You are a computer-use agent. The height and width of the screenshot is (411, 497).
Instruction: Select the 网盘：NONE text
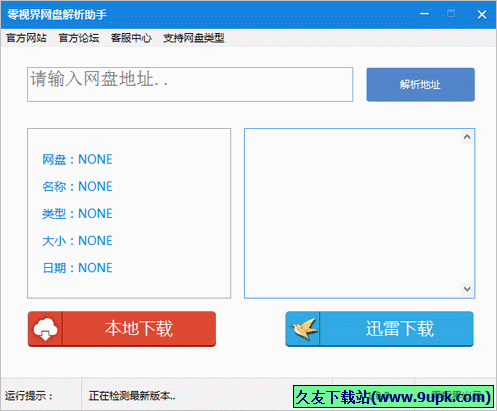(x=77, y=160)
